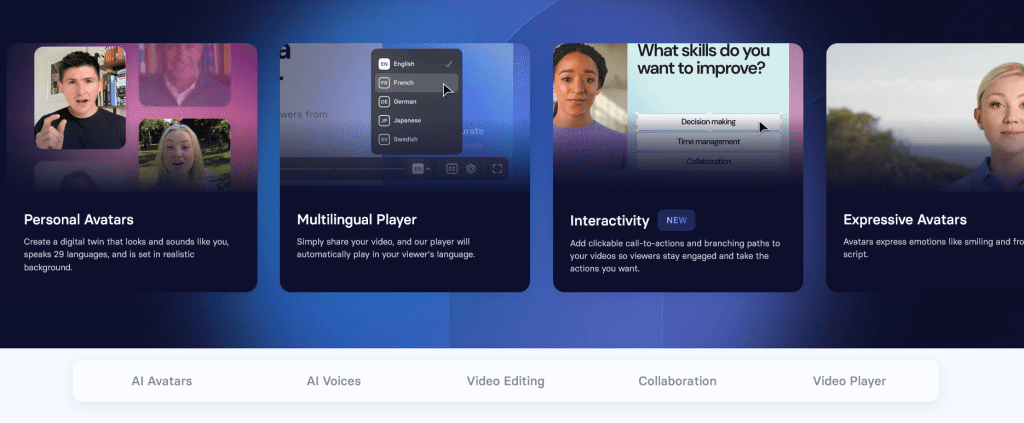The image size is (1024, 423).
Task: Click the Expressive Avatars card thumbnail
Action: pos(925,118)
